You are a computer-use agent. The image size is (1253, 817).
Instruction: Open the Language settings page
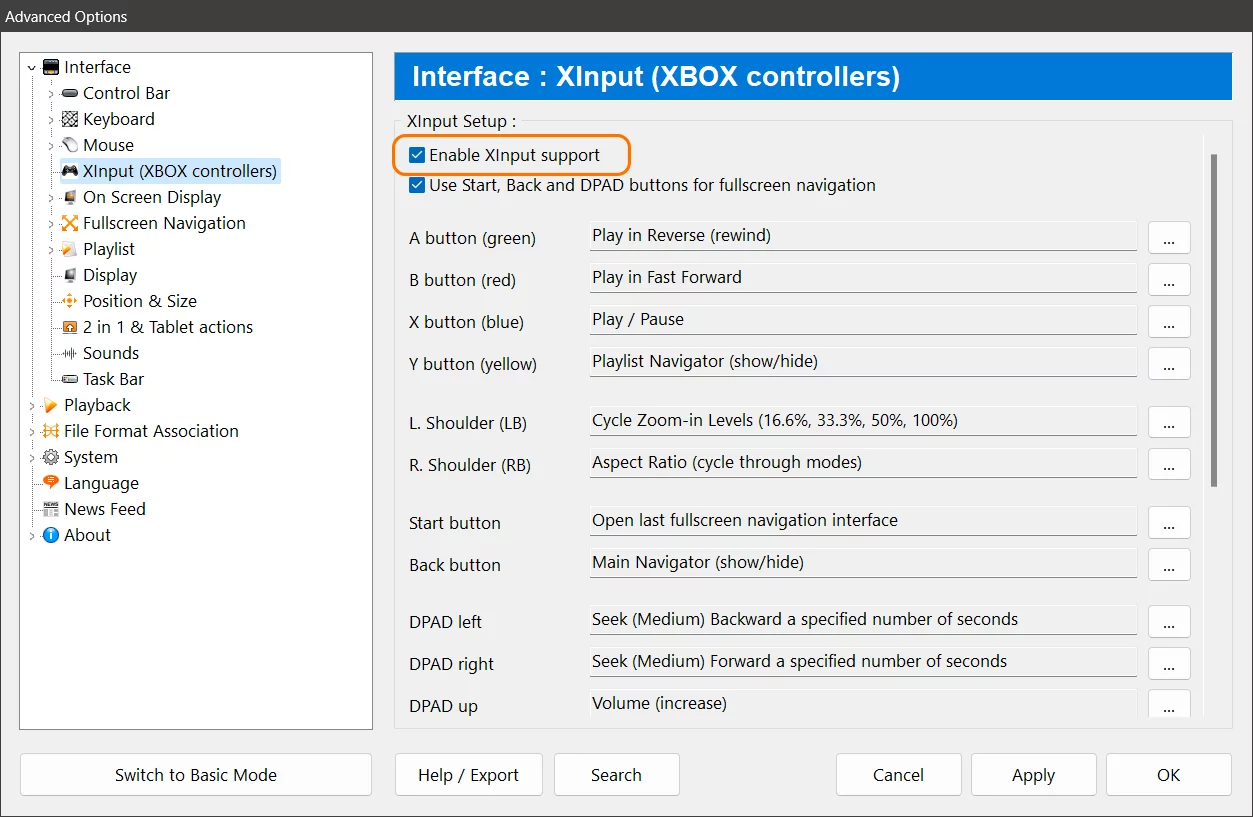(101, 483)
